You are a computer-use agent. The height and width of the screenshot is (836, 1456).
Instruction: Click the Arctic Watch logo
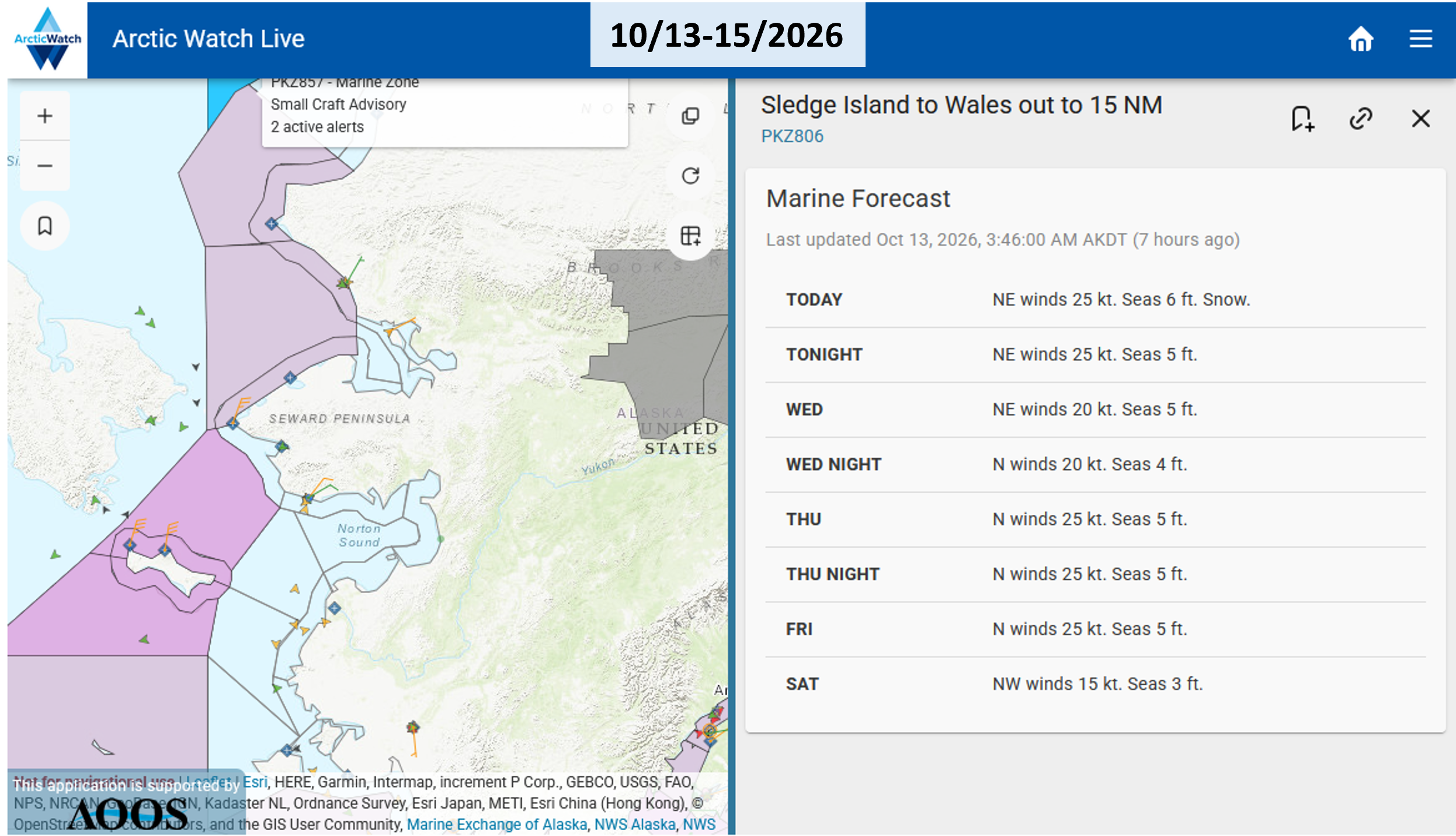(48, 40)
